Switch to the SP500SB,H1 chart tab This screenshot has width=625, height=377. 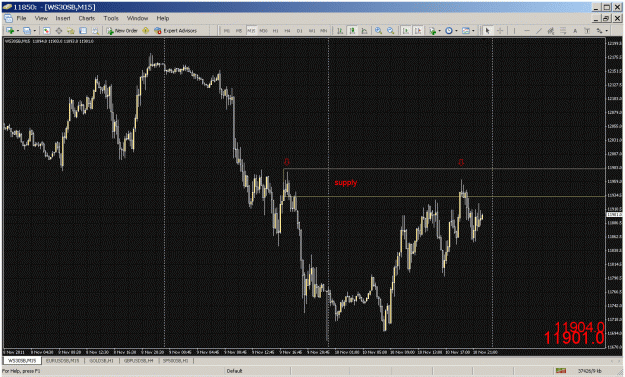tap(175, 361)
